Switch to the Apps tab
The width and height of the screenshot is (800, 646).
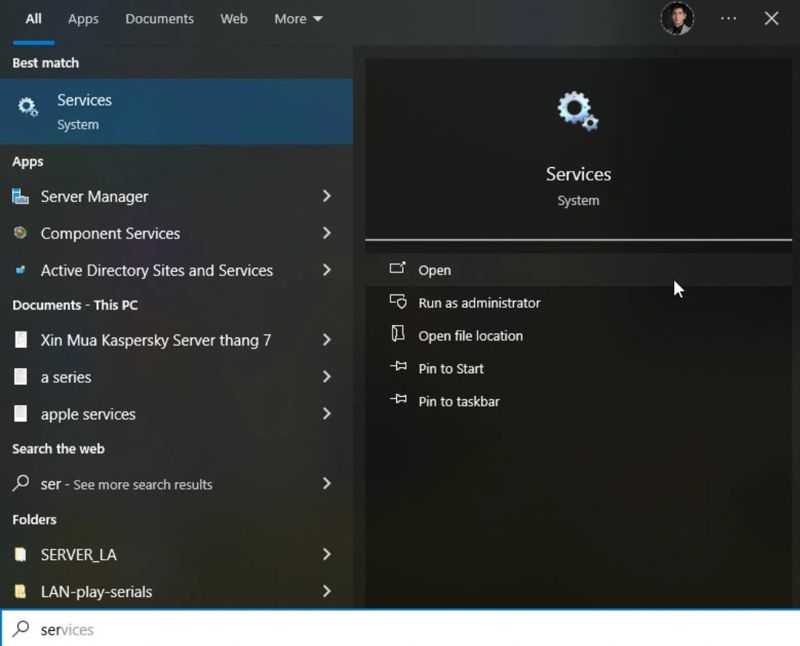tap(83, 19)
